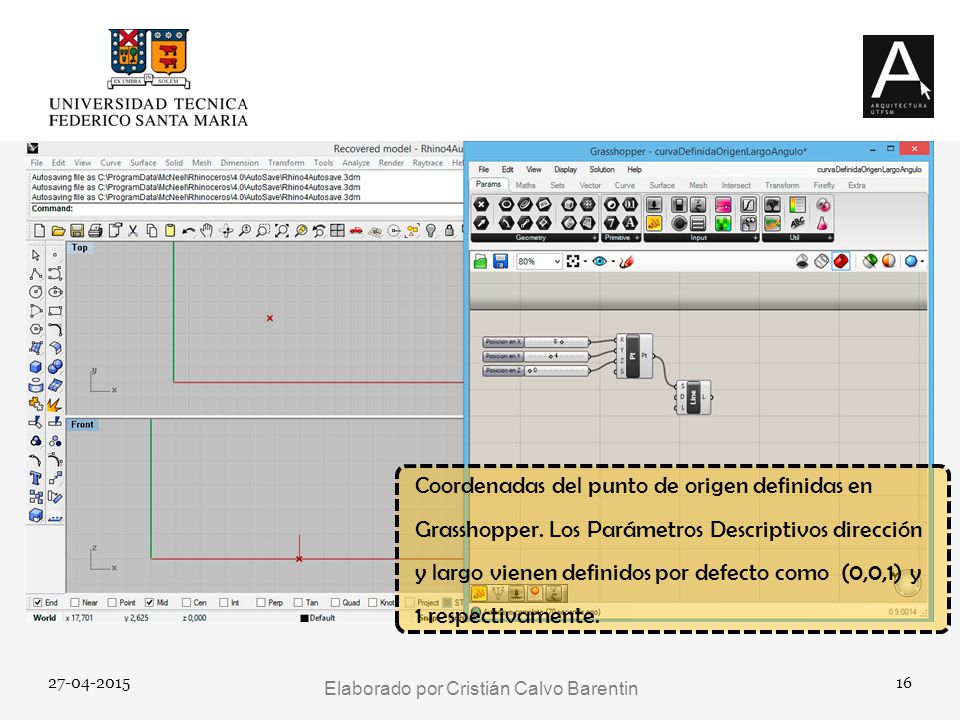Open the blue sphere preview dropdown arrow
The height and width of the screenshot is (720, 960).
pyautogui.click(x=922, y=261)
